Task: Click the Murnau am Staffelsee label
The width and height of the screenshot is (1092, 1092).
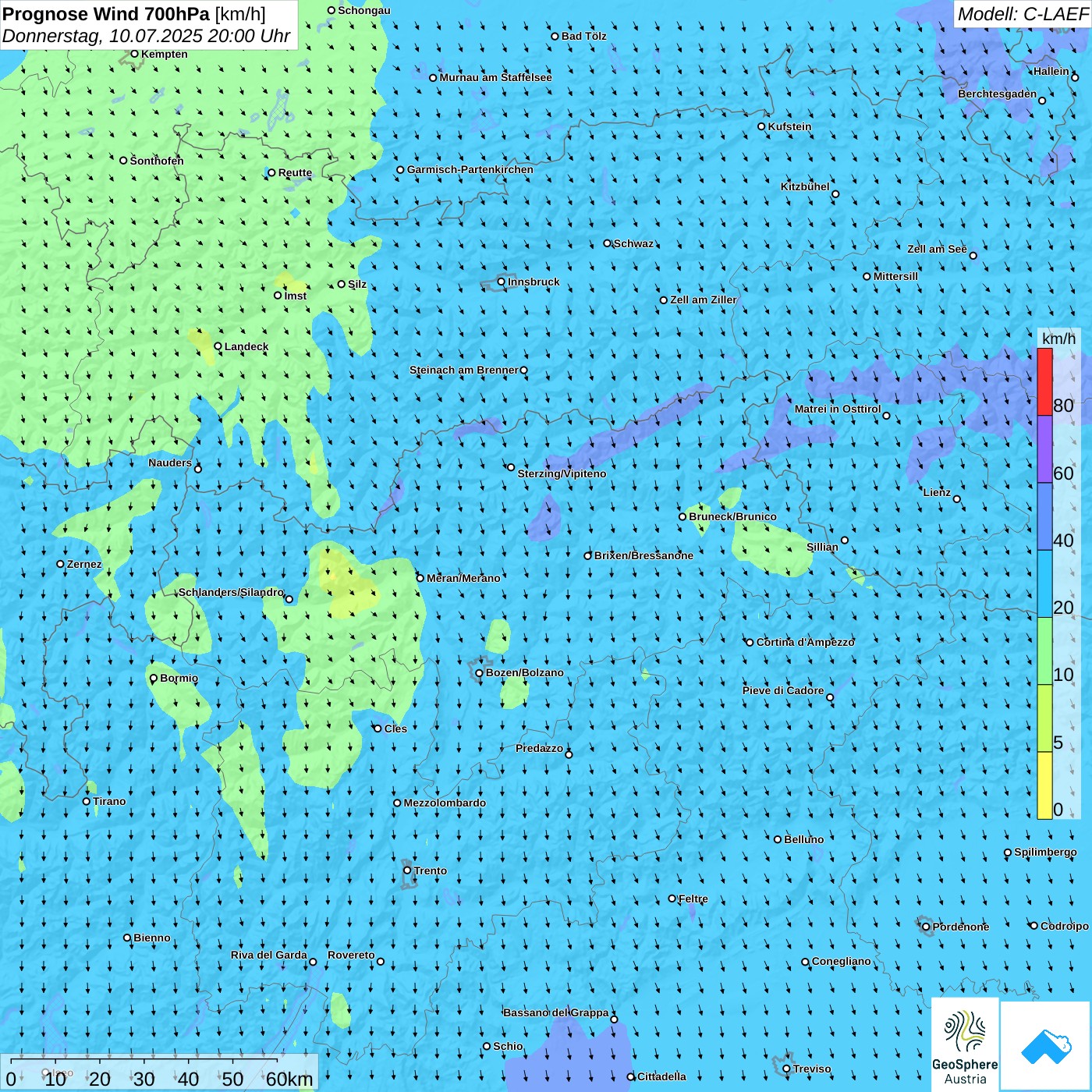Action: (496, 77)
